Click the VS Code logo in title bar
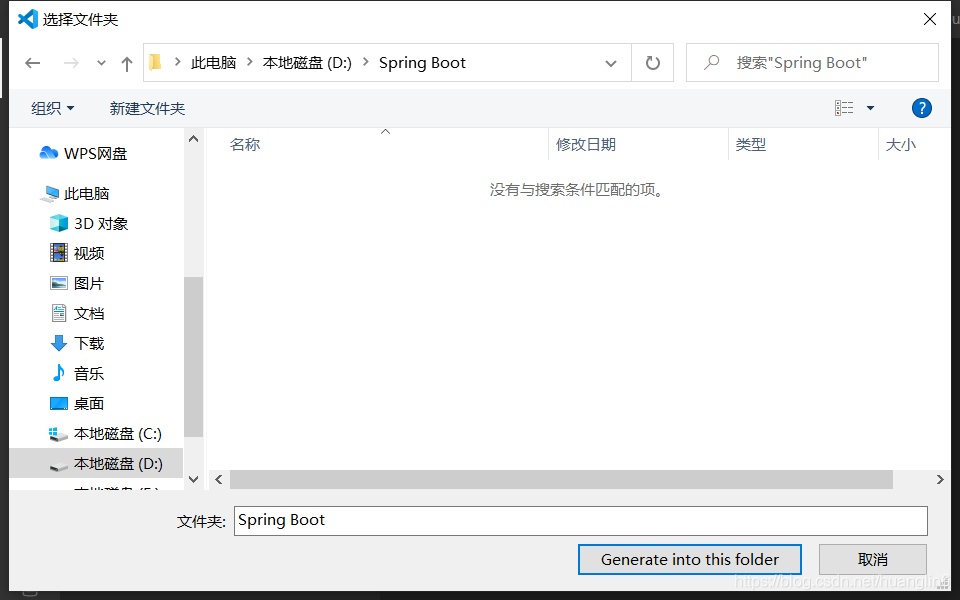 click(x=28, y=19)
